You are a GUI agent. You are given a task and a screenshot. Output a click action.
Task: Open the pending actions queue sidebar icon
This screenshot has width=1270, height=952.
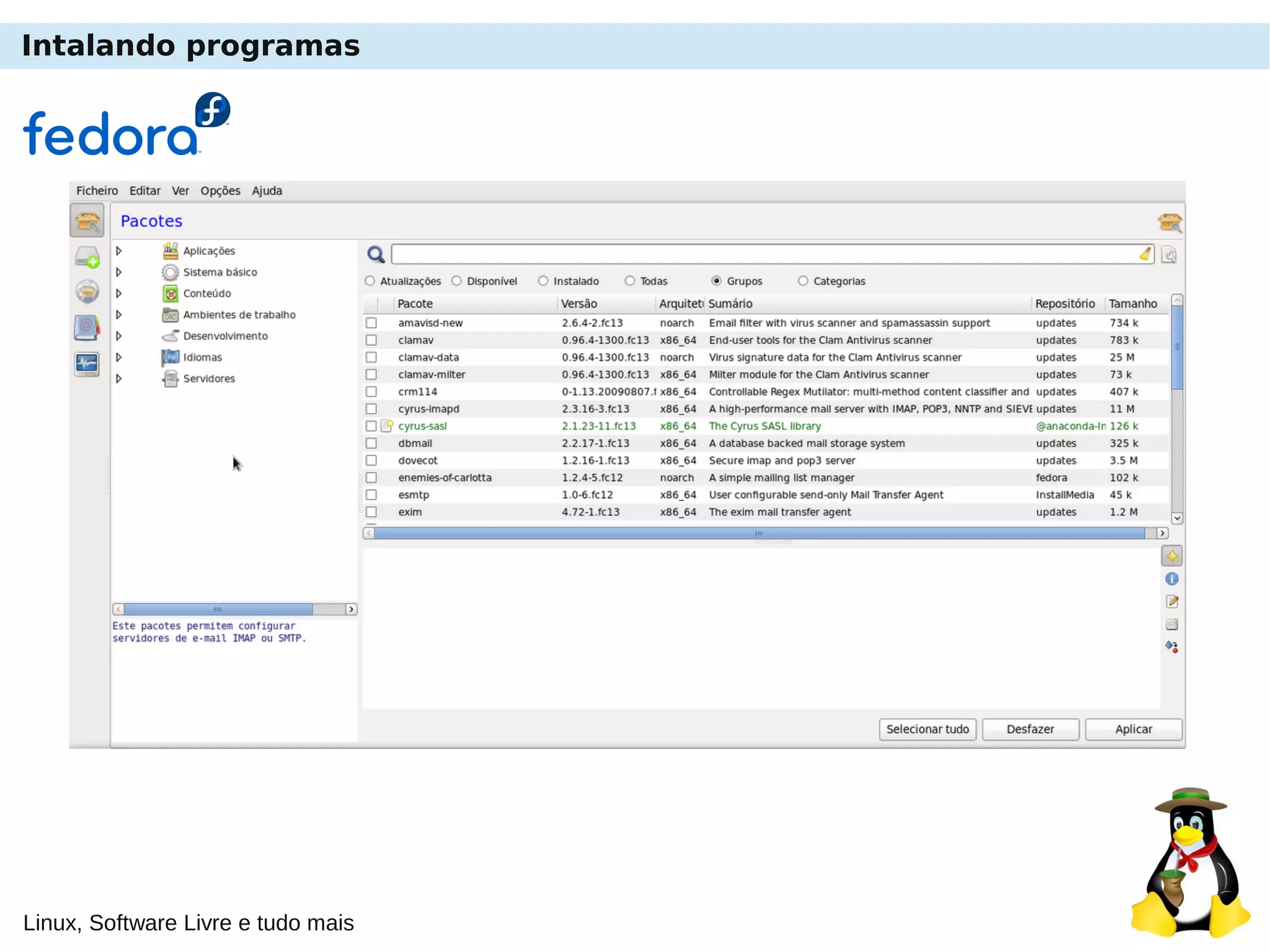tap(87, 257)
